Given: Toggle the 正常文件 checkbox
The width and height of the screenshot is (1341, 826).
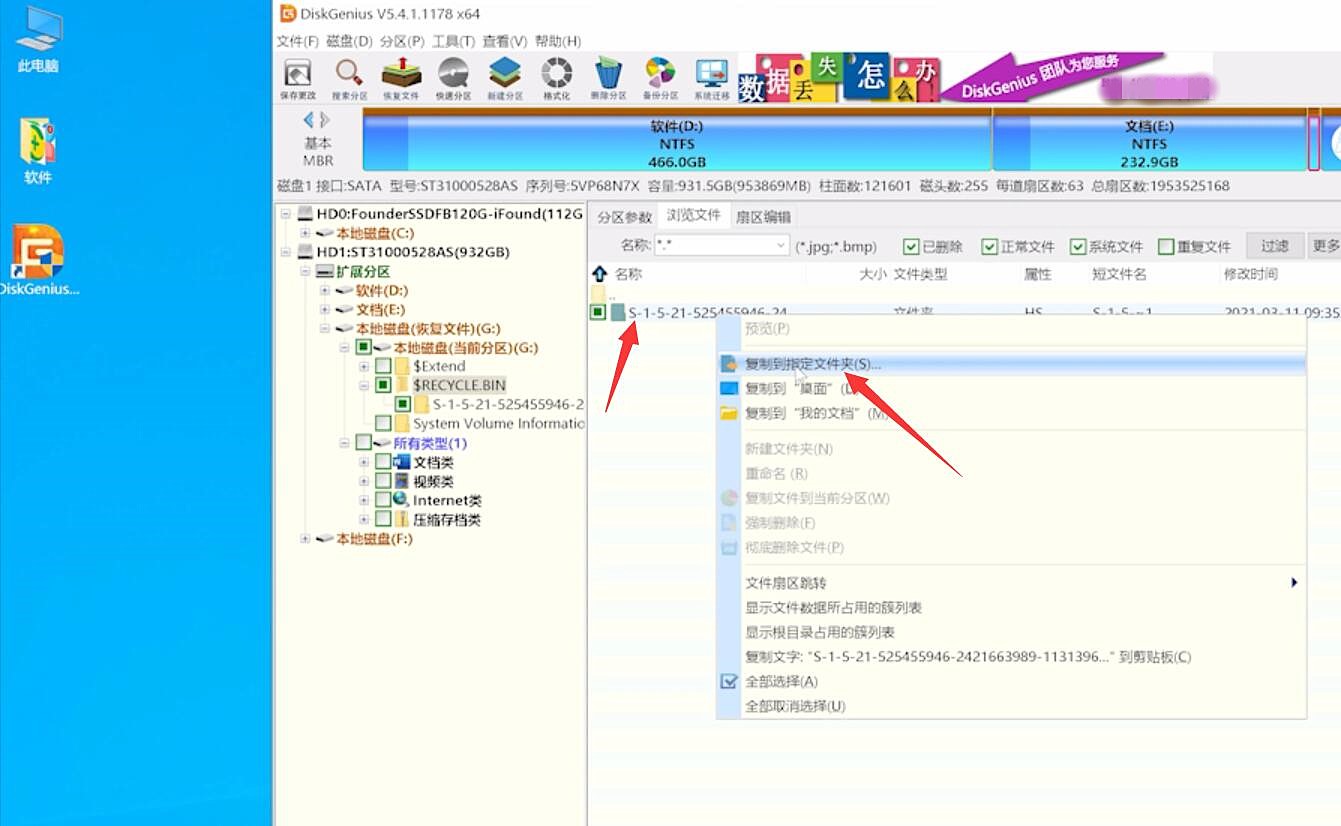Looking at the screenshot, I should coord(990,247).
